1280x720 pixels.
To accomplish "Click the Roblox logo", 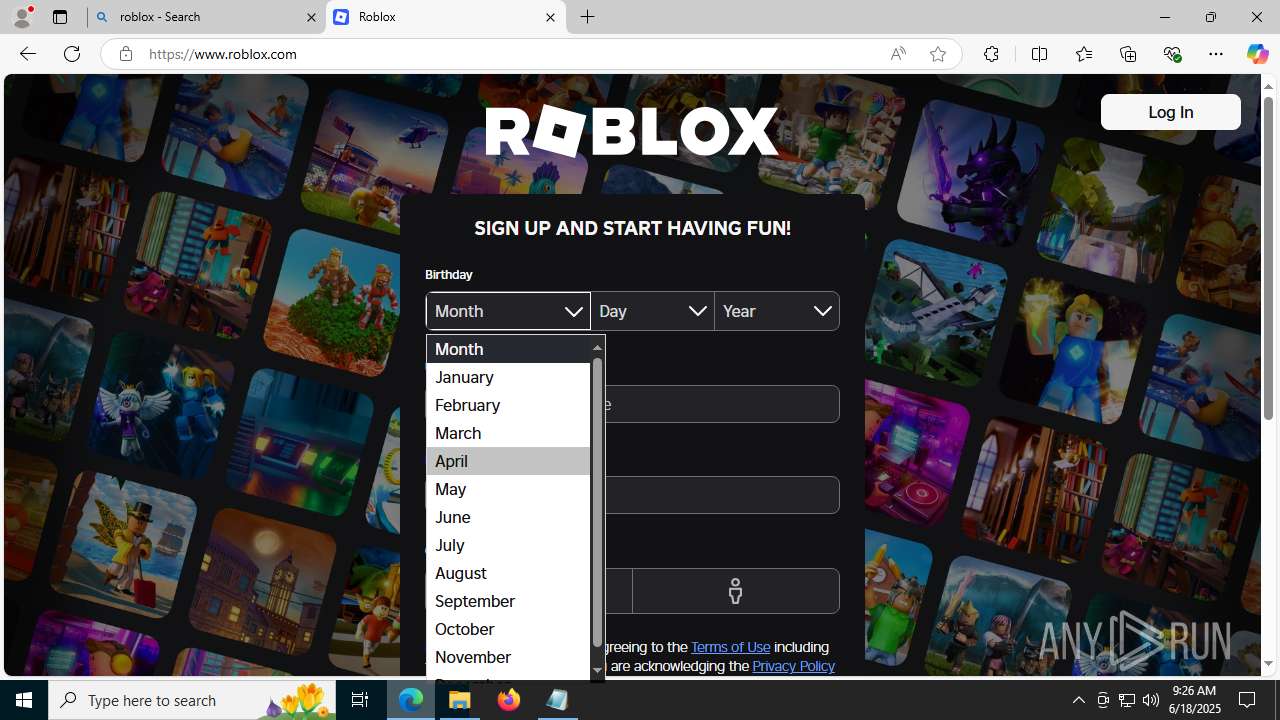I will pos(632,131).
